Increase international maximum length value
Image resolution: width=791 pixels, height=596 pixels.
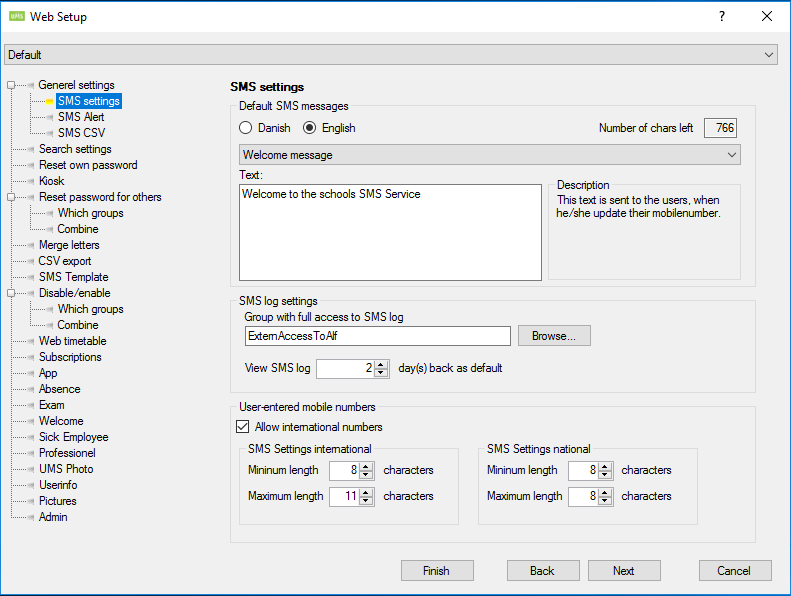tap(366, 492)
